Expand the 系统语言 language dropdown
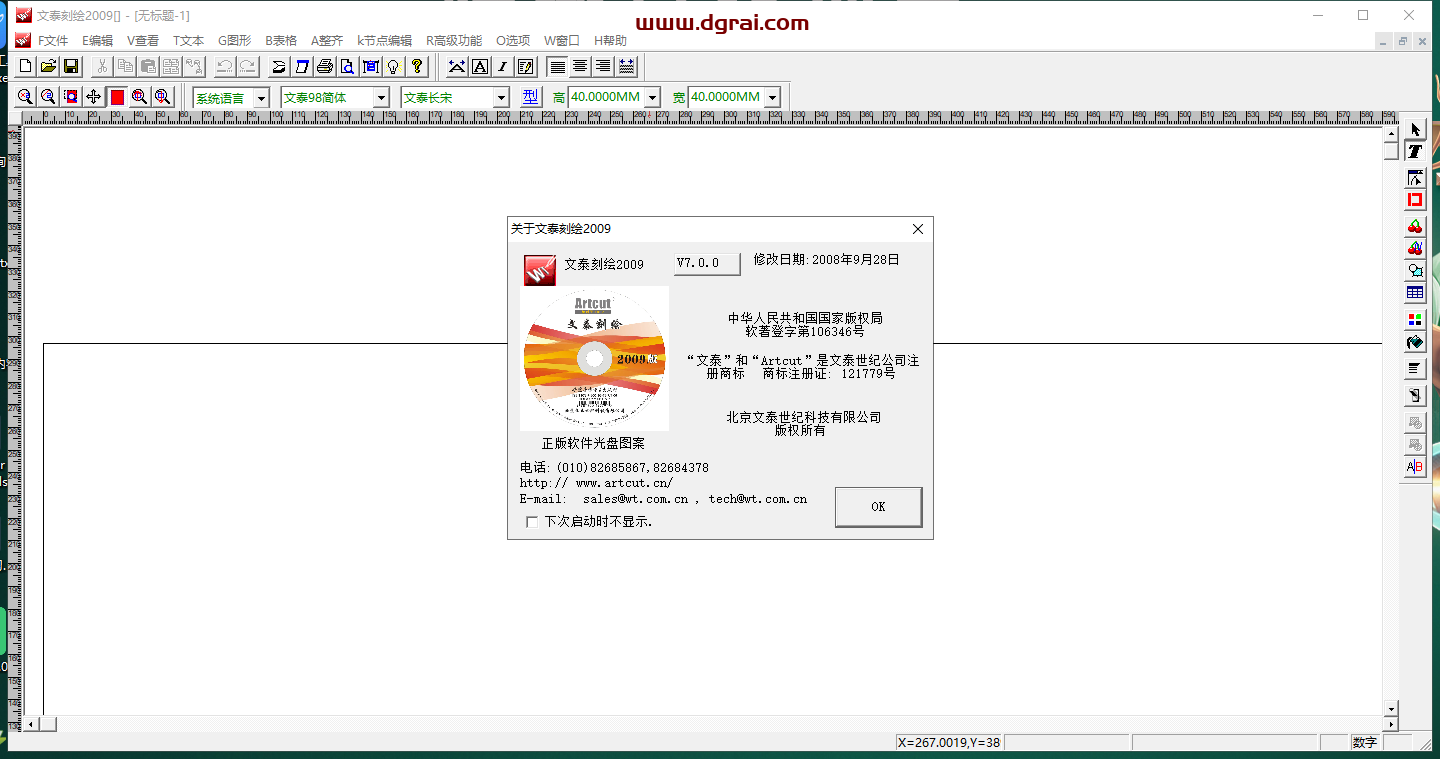This screenshot has width=1440, height=759. tap(261, 98)
